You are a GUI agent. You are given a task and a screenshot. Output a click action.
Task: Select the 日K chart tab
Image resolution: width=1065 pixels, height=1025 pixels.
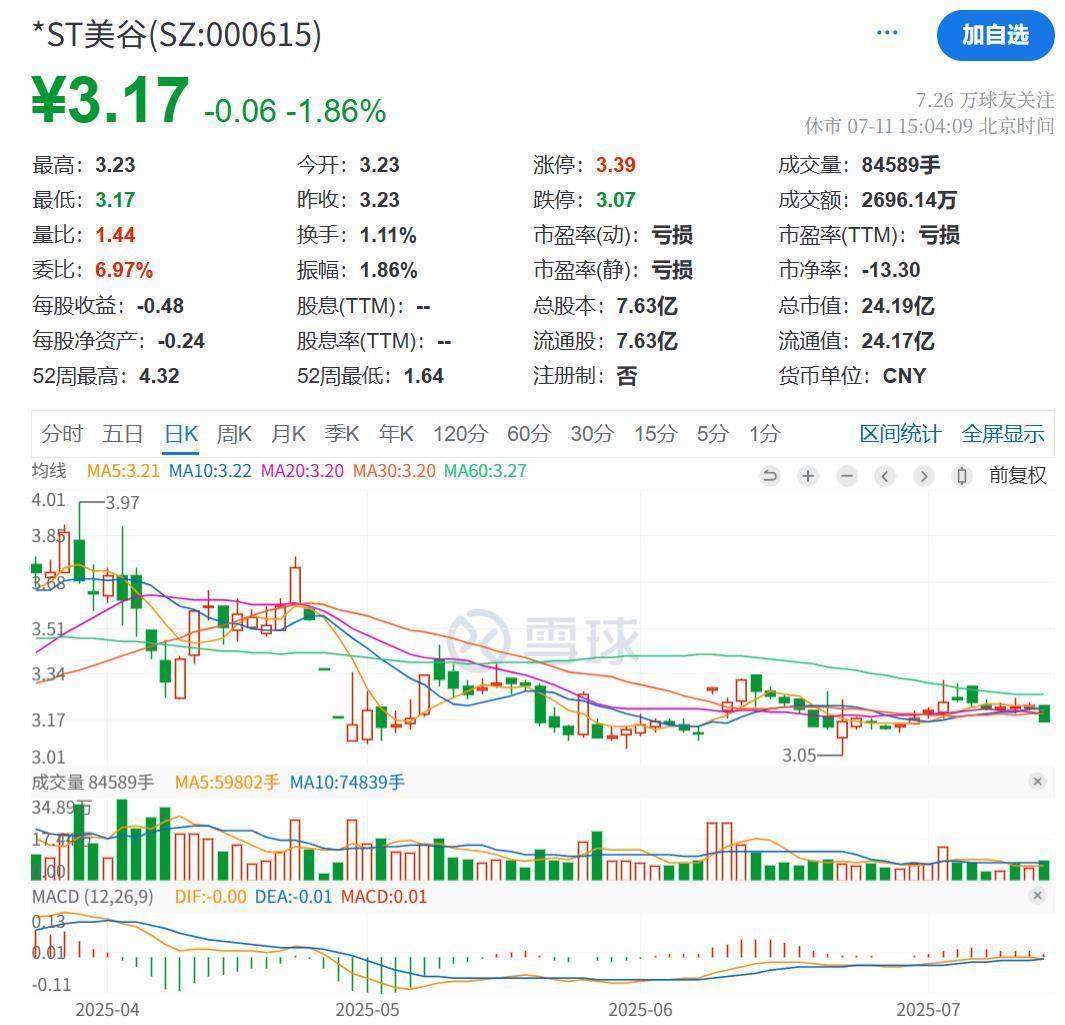(x=181, y=433)
